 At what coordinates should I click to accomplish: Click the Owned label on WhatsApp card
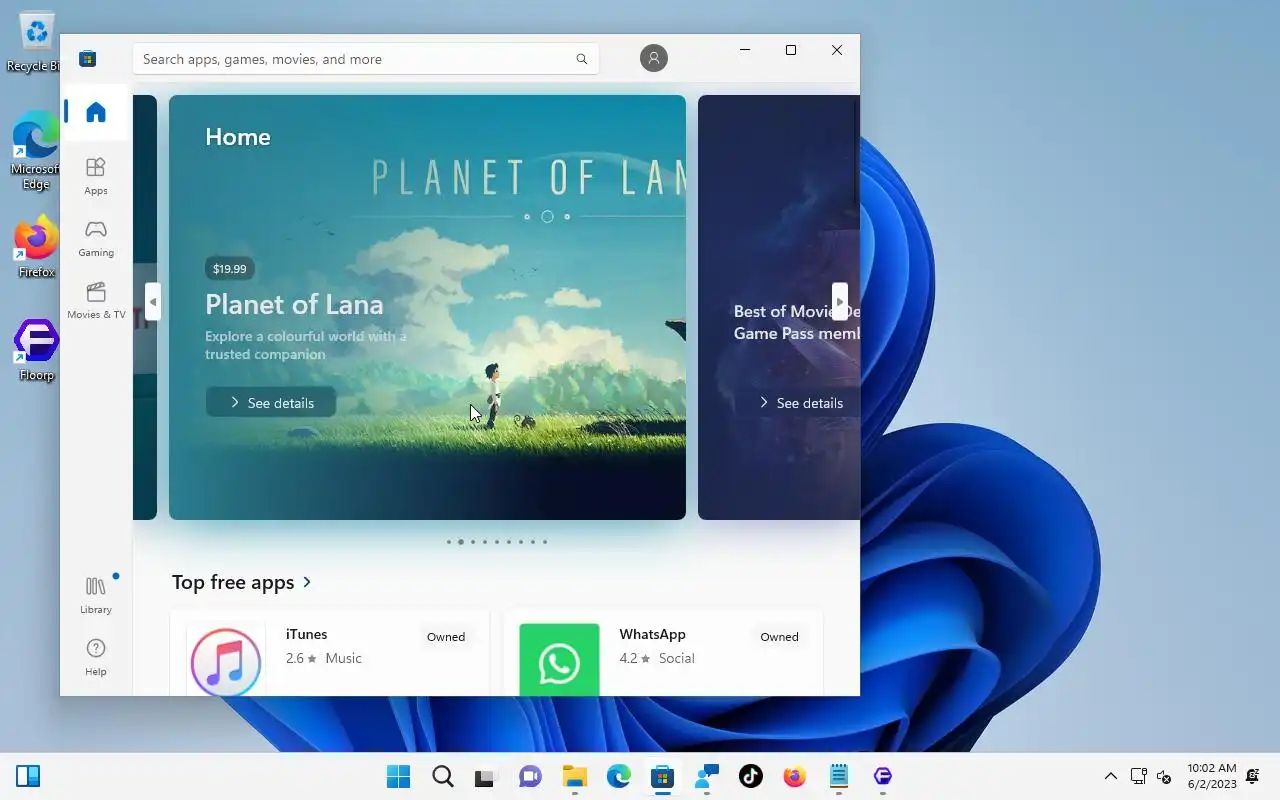pos(779,637)
